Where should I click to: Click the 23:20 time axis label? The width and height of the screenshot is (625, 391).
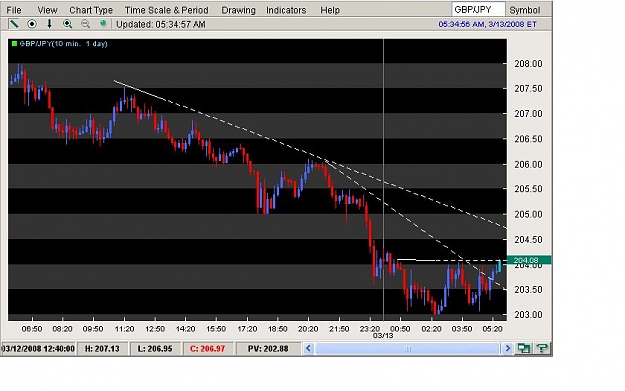pos(369,329)
